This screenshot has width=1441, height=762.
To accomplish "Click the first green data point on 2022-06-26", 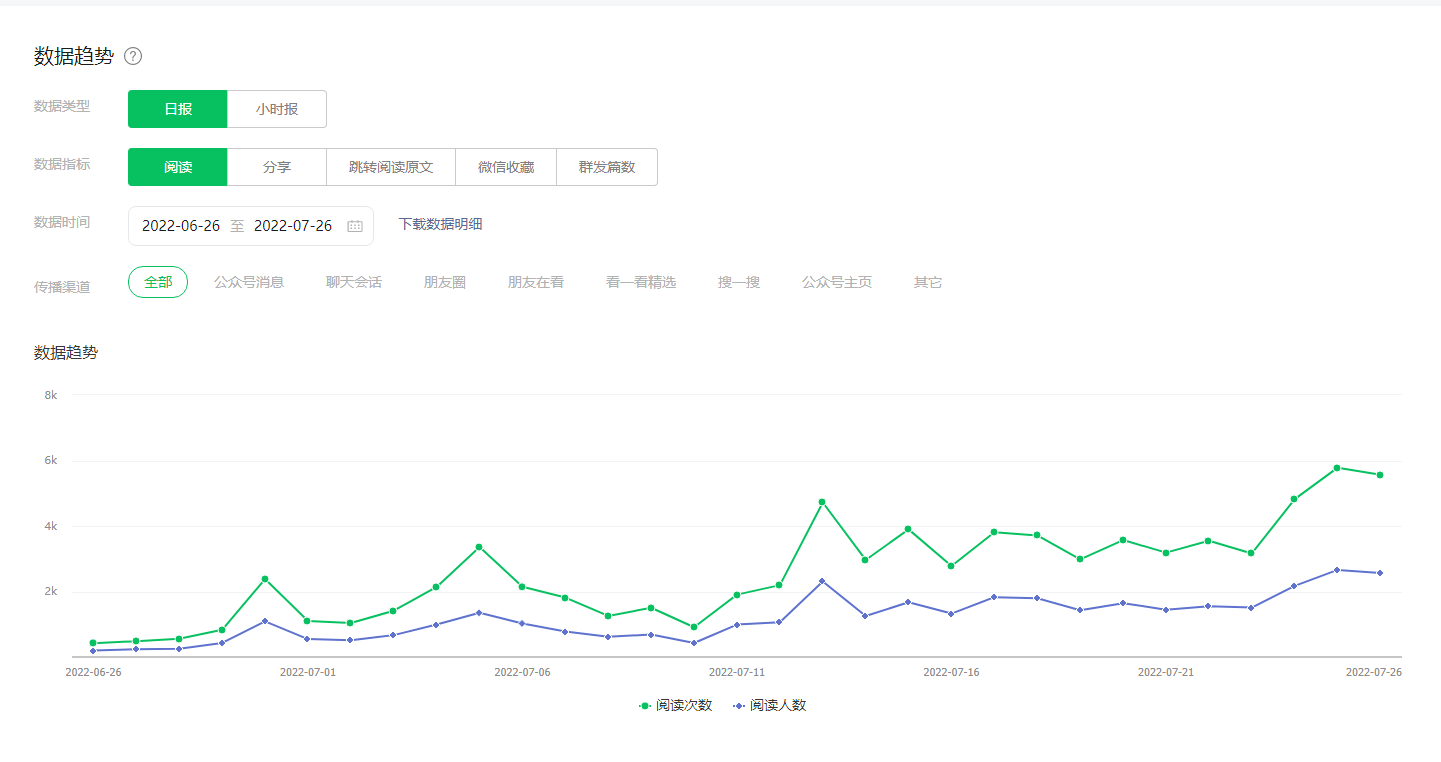I will point(93,643).
